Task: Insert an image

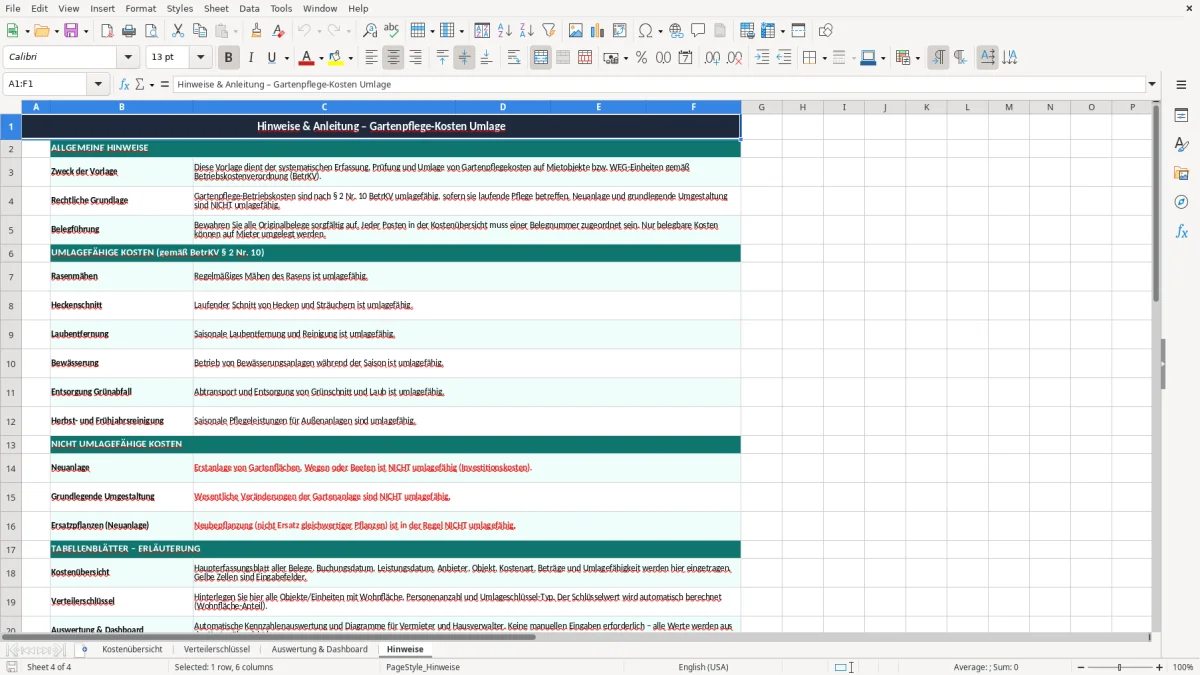Action: tap(576, 31)
